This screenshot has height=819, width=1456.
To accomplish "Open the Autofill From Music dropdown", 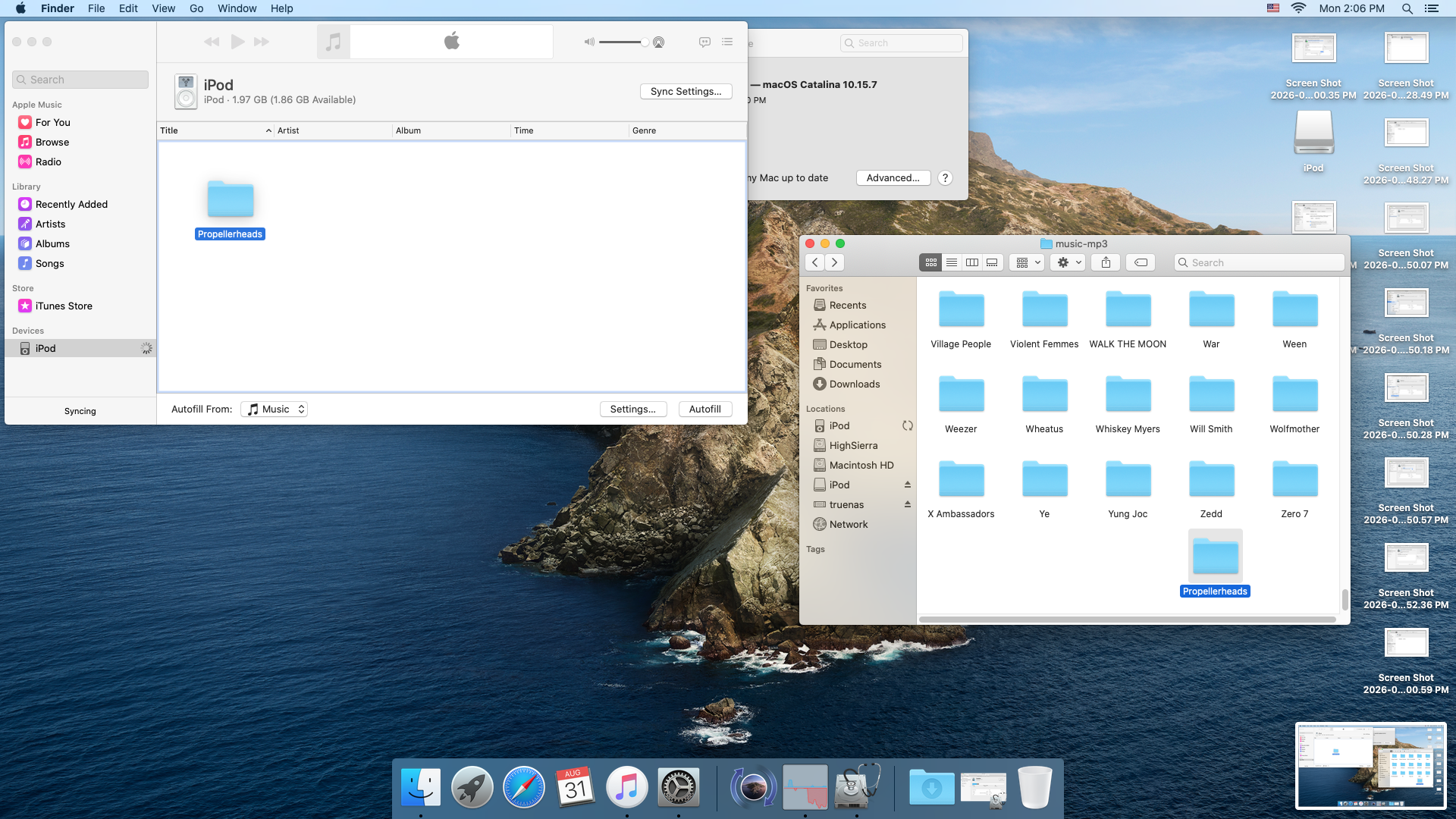I will point(274,409).
